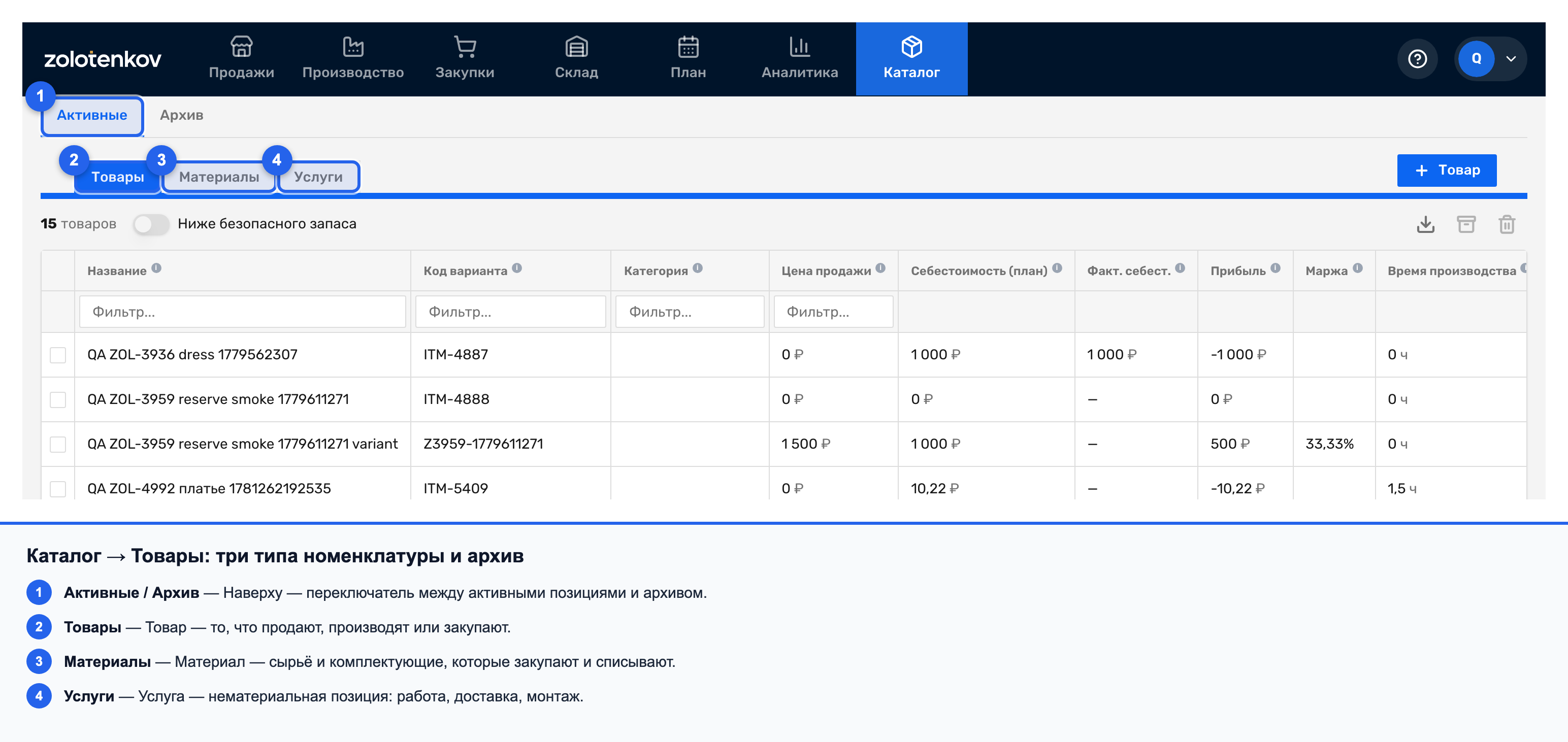This screenshot has height=742, width=1568.
Task: Click the 15 товаров counter
Action: 78,224
